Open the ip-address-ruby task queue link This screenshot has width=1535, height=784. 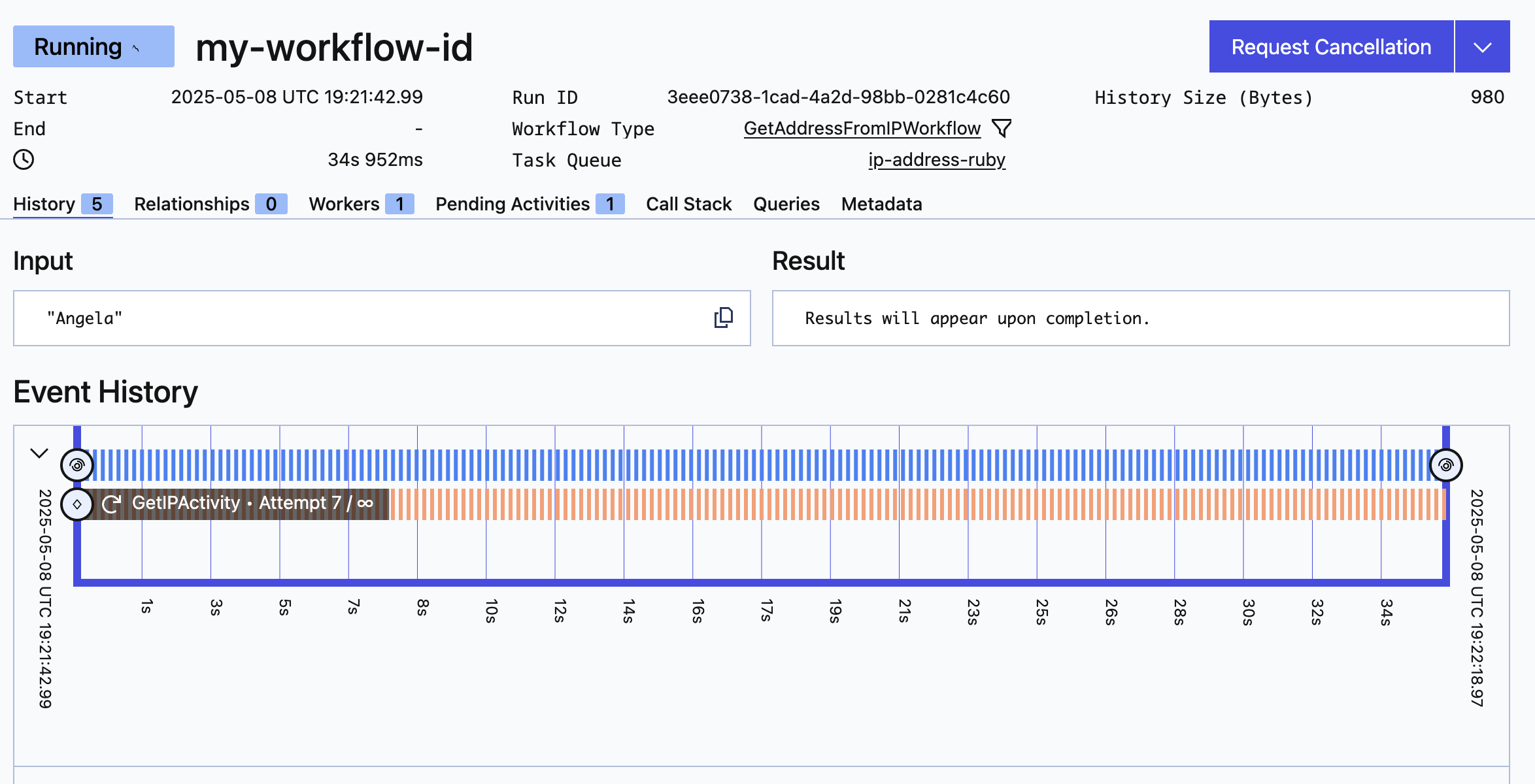(x=936, y=159)
